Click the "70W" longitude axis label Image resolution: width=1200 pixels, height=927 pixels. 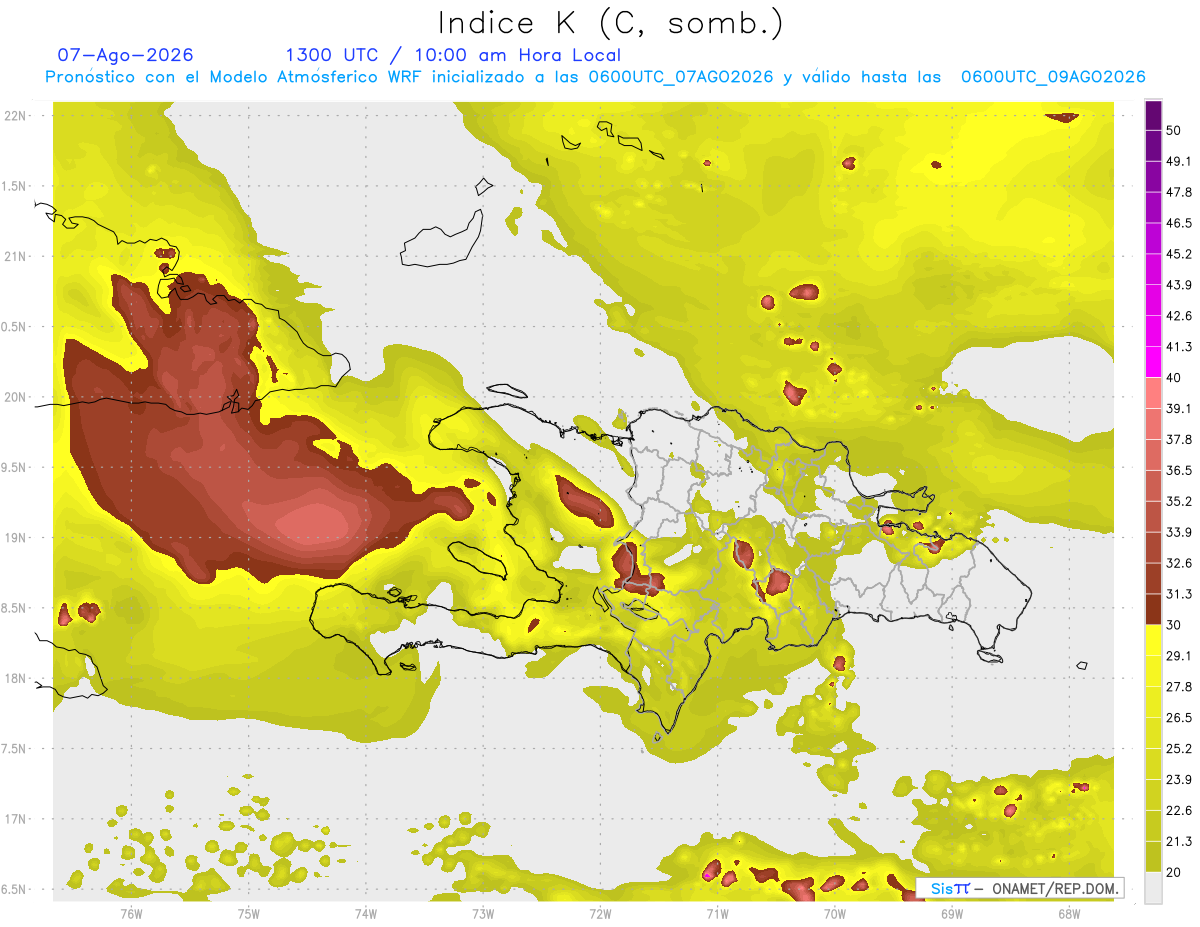click(835, 913)
